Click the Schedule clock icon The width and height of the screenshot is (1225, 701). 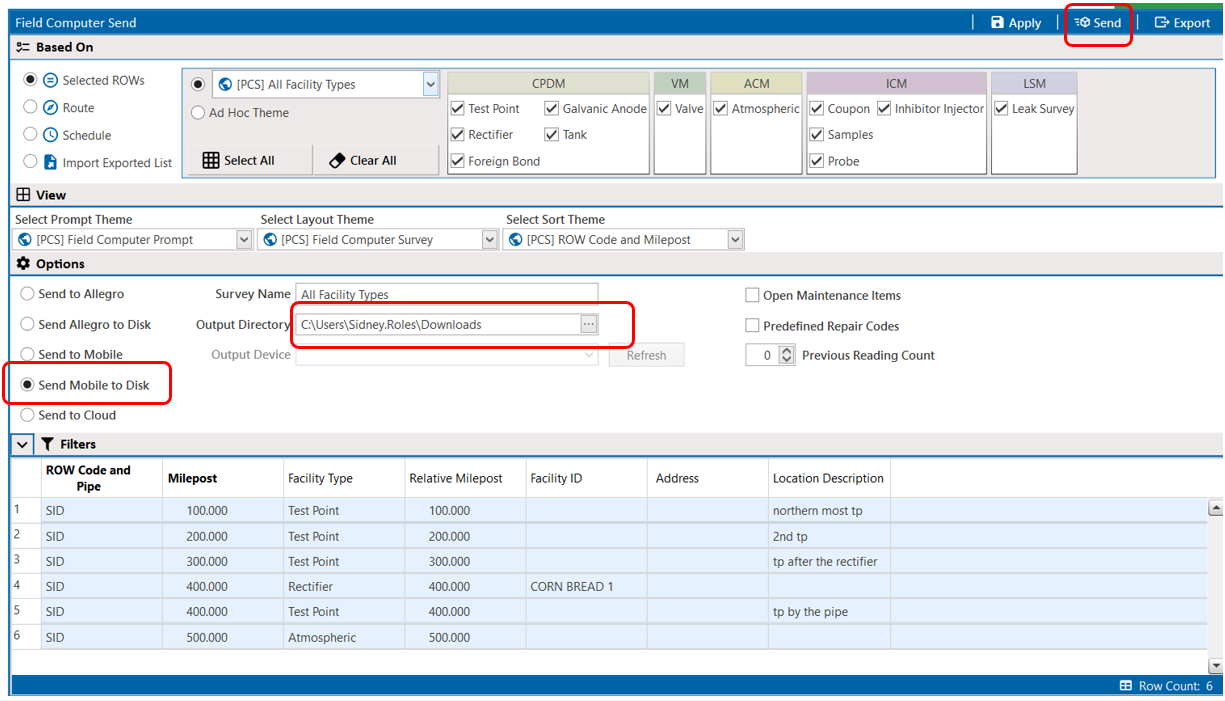[50, 134]
